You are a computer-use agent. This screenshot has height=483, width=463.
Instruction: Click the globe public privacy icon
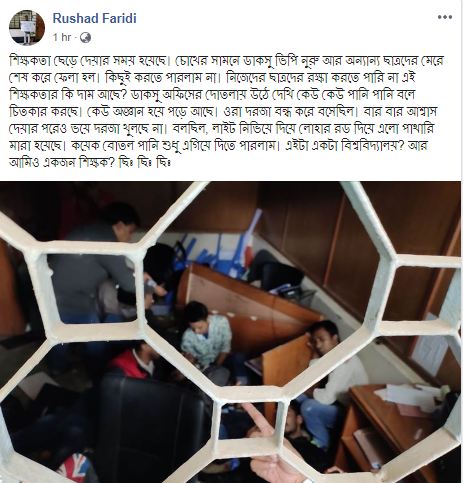point(85,37)
